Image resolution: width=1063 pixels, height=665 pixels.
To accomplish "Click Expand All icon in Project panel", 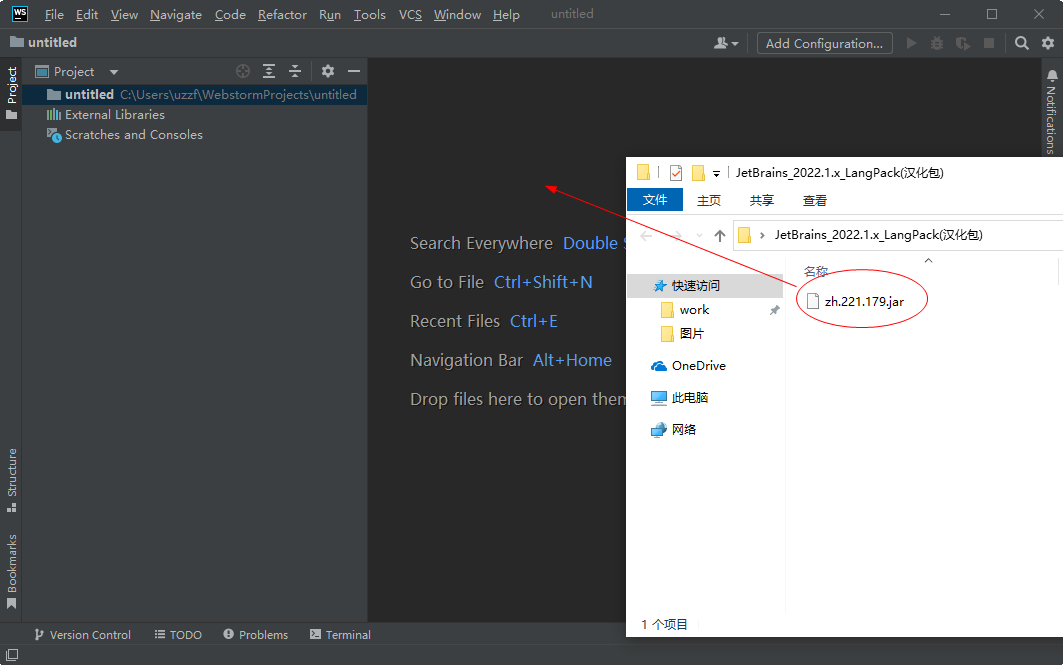I will [269, 70].
